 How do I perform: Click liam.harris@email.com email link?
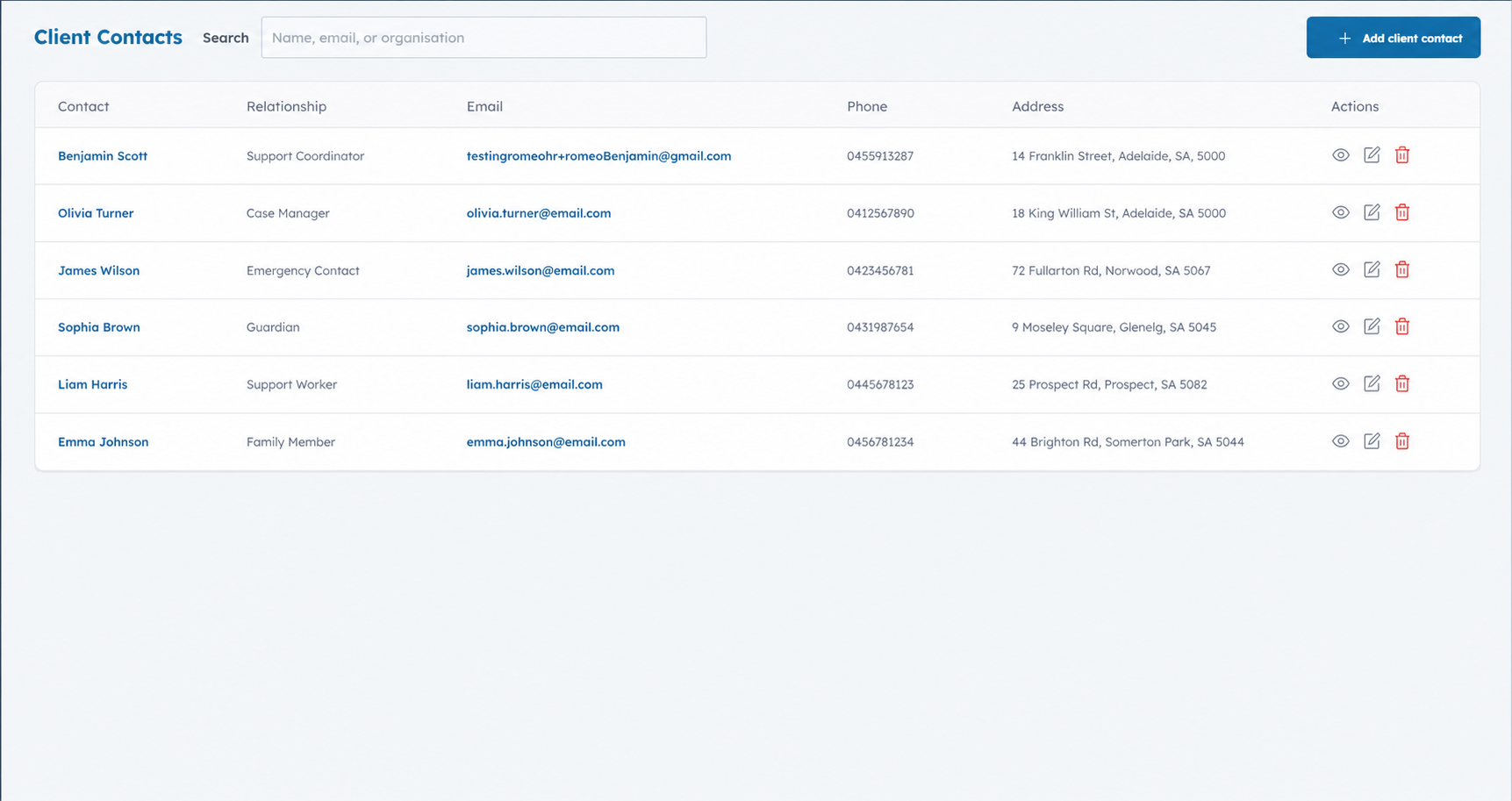coord(534,384)
